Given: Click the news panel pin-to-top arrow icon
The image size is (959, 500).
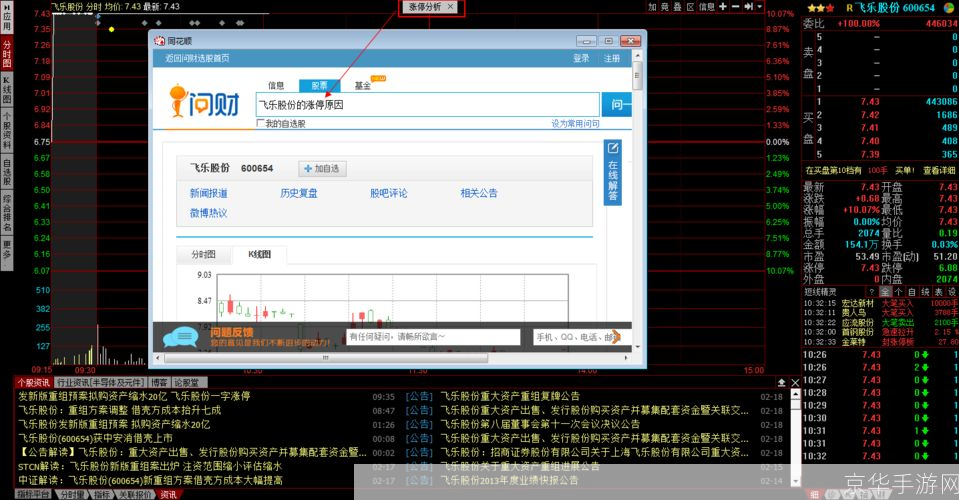Looking at the screenshot, I should [x=782, y=383].
